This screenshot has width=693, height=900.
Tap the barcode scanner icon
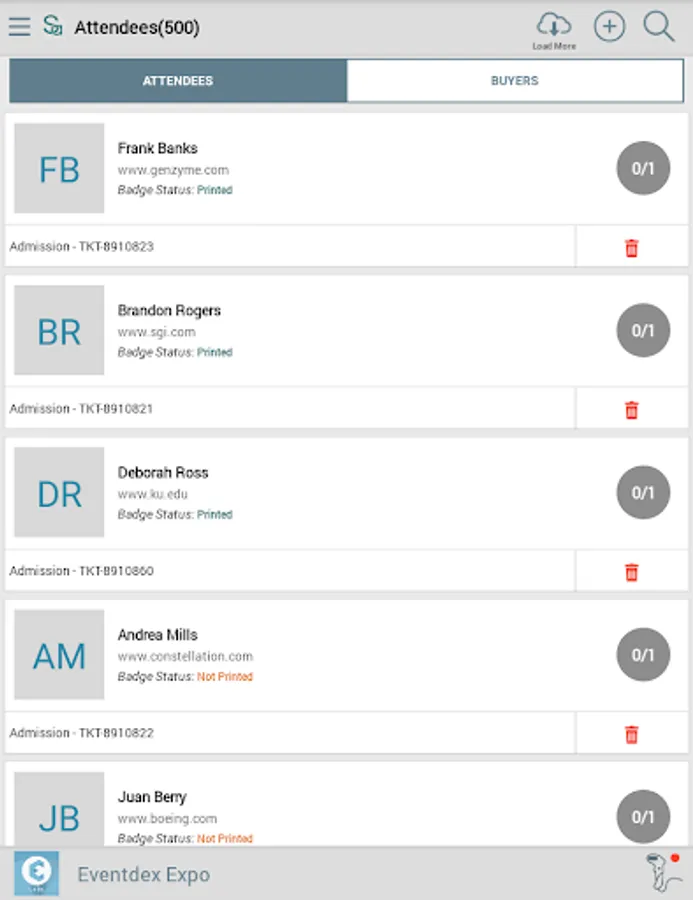662,874
